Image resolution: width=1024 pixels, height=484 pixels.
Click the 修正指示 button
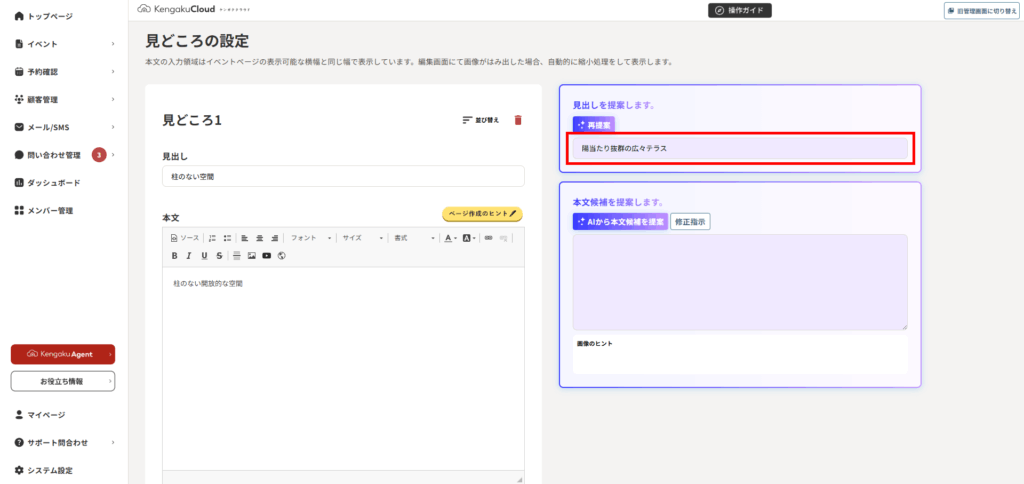[x=690, y=222]
